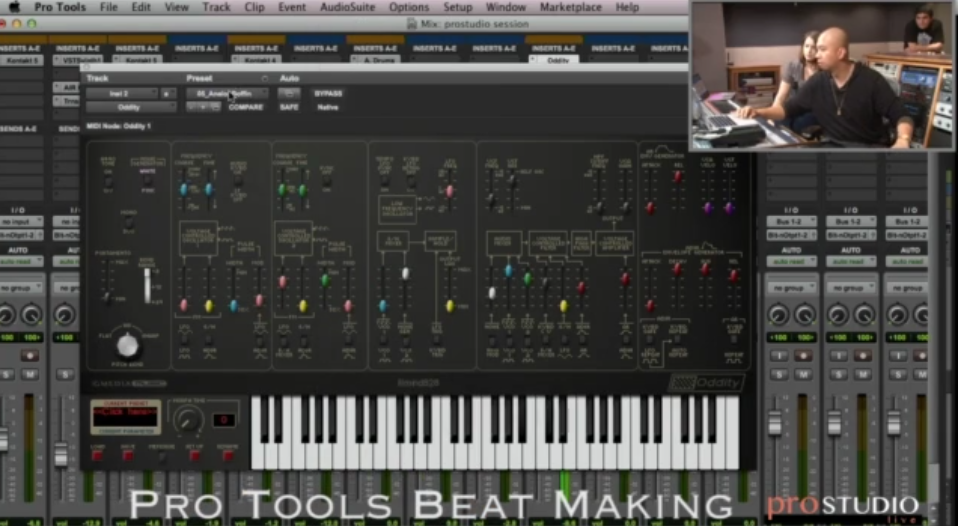This screenshot has height=526, width=958.
Task: Click the ADSR red decay slider
Action: coord(677,269)
